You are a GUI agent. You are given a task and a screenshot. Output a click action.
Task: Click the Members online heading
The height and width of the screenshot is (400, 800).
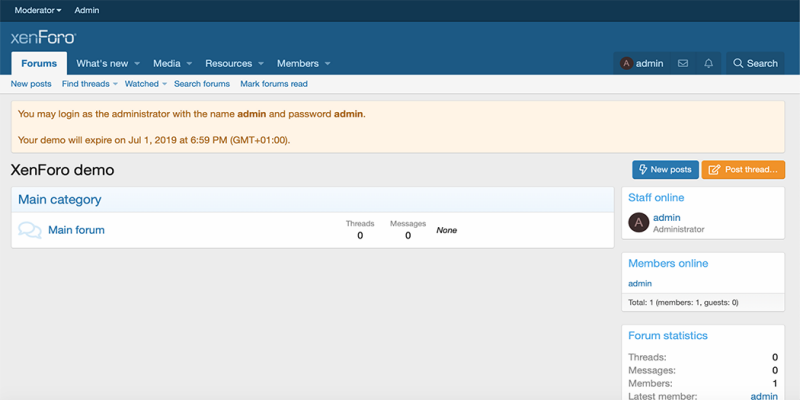(668, 263)
